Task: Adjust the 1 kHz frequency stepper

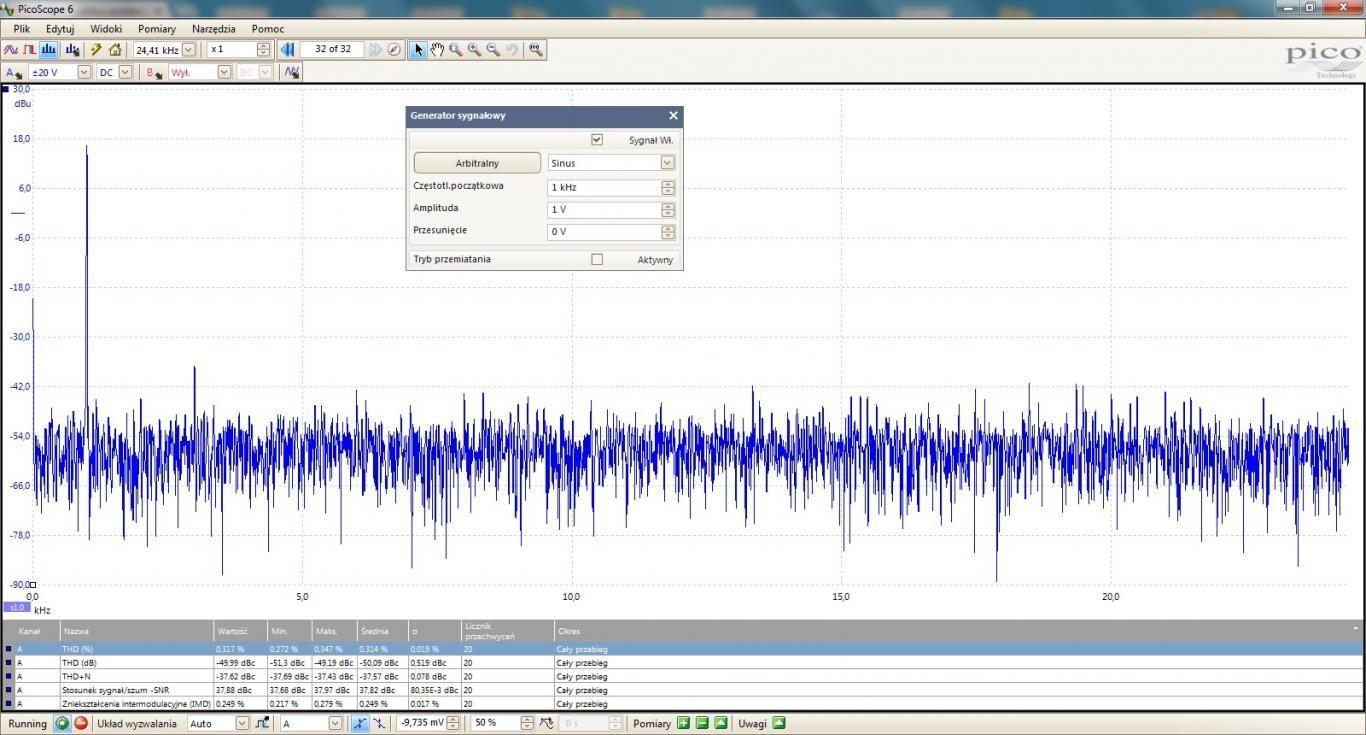Action: [x=668, y=187]
